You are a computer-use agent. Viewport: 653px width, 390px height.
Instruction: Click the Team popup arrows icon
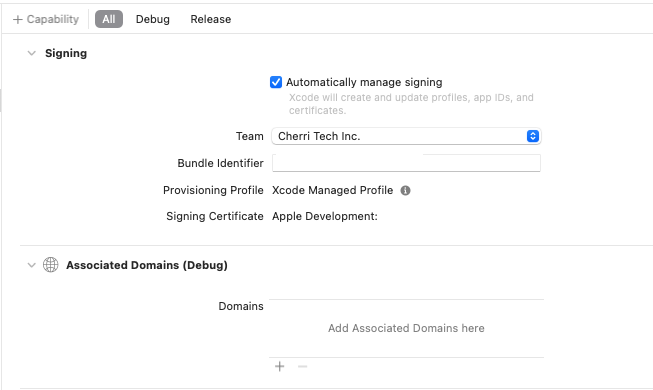click(x=533, y=136)
